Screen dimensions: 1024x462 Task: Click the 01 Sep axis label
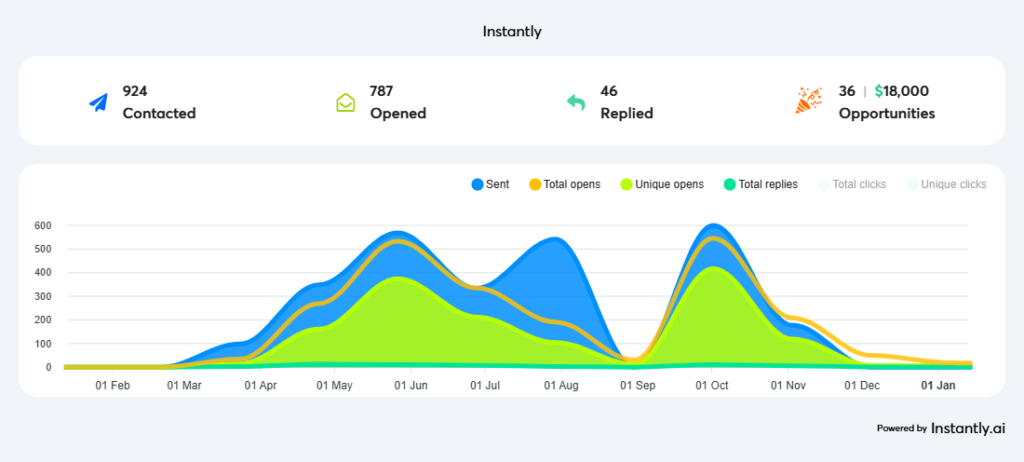[x=637, y=386]
